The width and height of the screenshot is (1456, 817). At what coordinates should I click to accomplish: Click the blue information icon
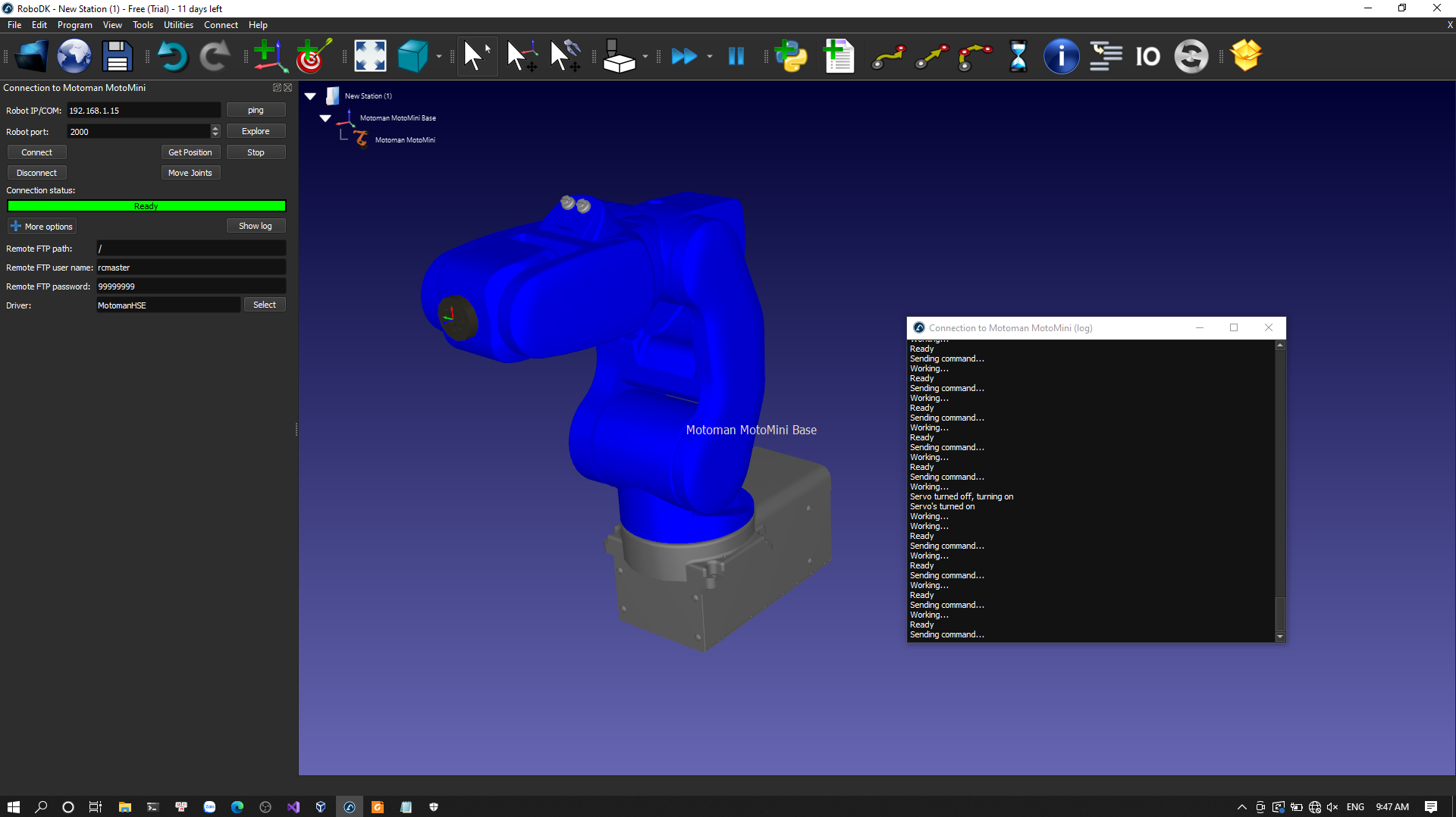coord(1061,57)
